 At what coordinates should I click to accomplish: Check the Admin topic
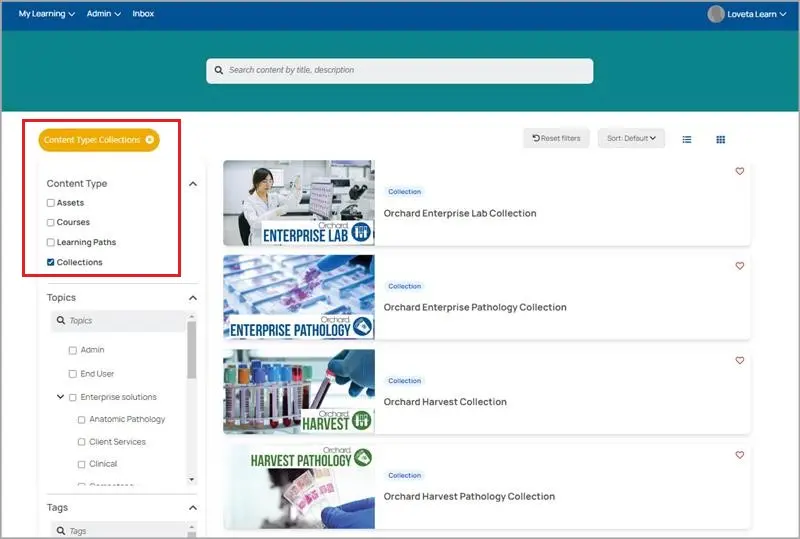click(72, 350)
